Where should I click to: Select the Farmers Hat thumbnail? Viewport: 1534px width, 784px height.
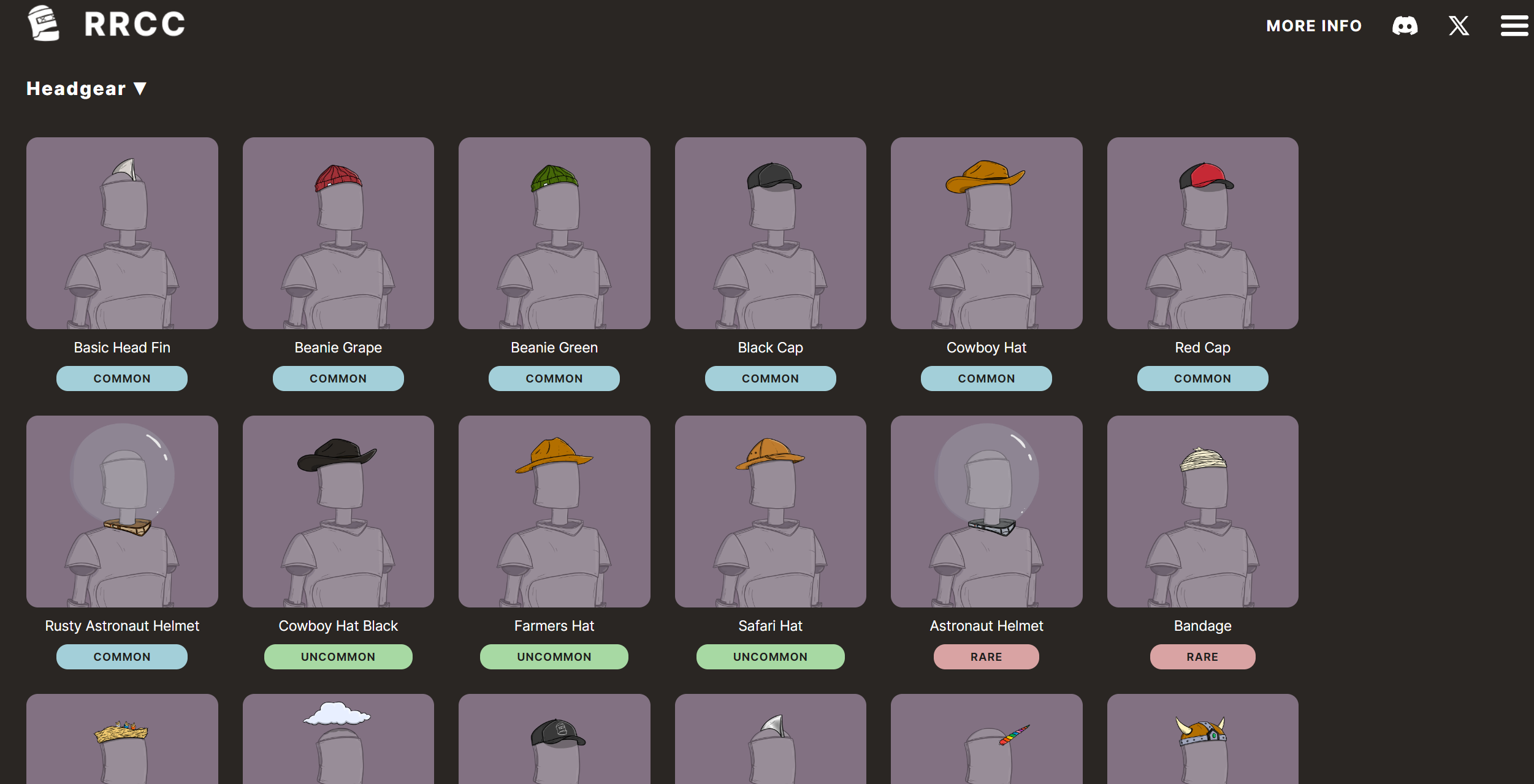[554, 511]
